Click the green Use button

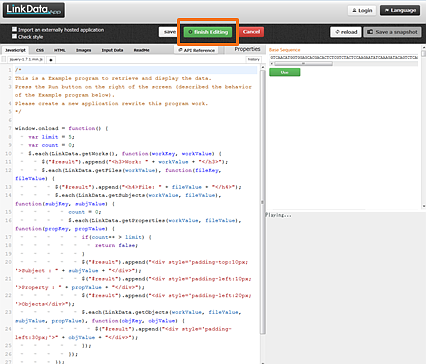[x=285, y=72]
